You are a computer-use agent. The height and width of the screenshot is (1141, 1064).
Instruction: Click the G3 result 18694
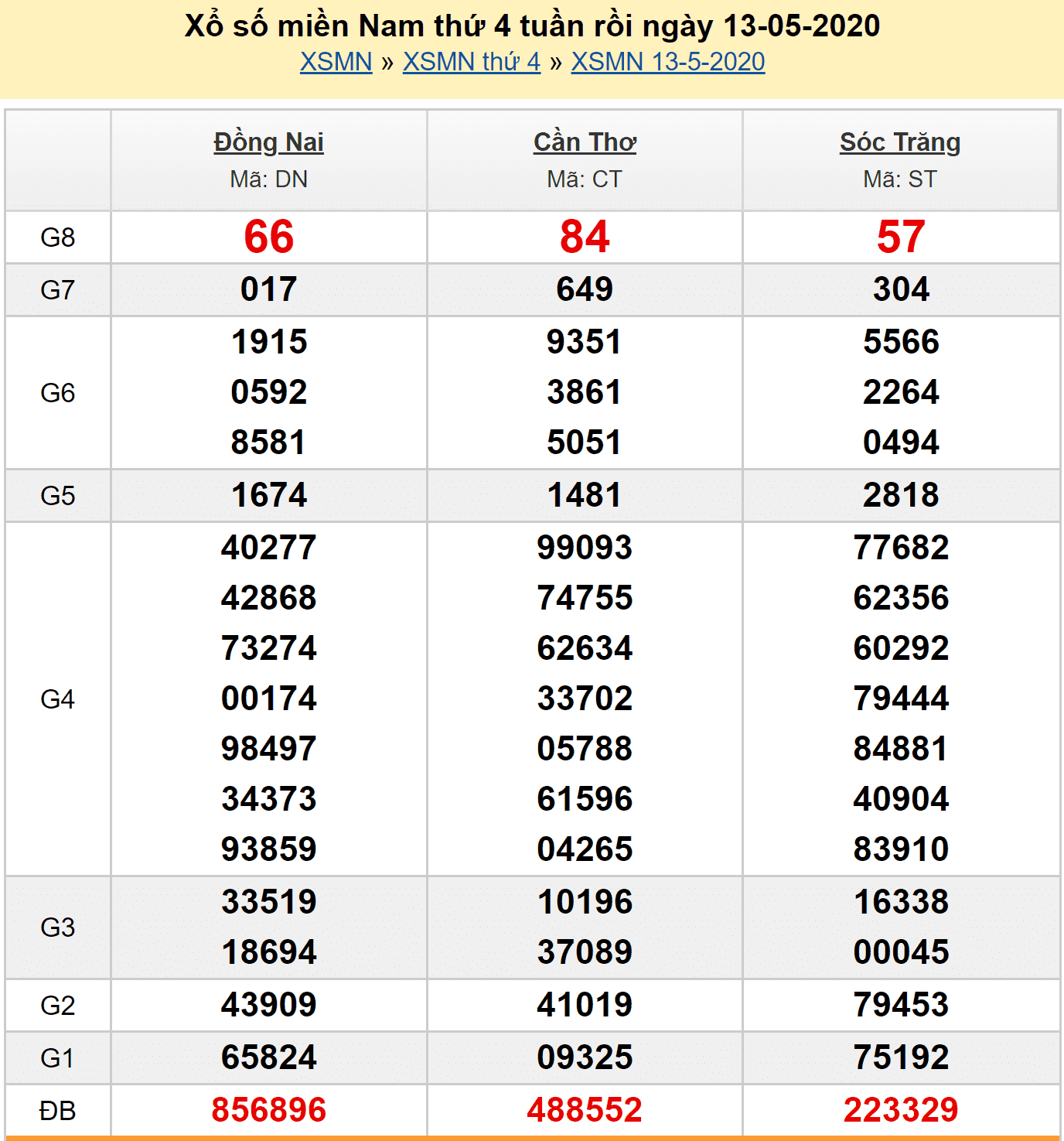(269, 952)
